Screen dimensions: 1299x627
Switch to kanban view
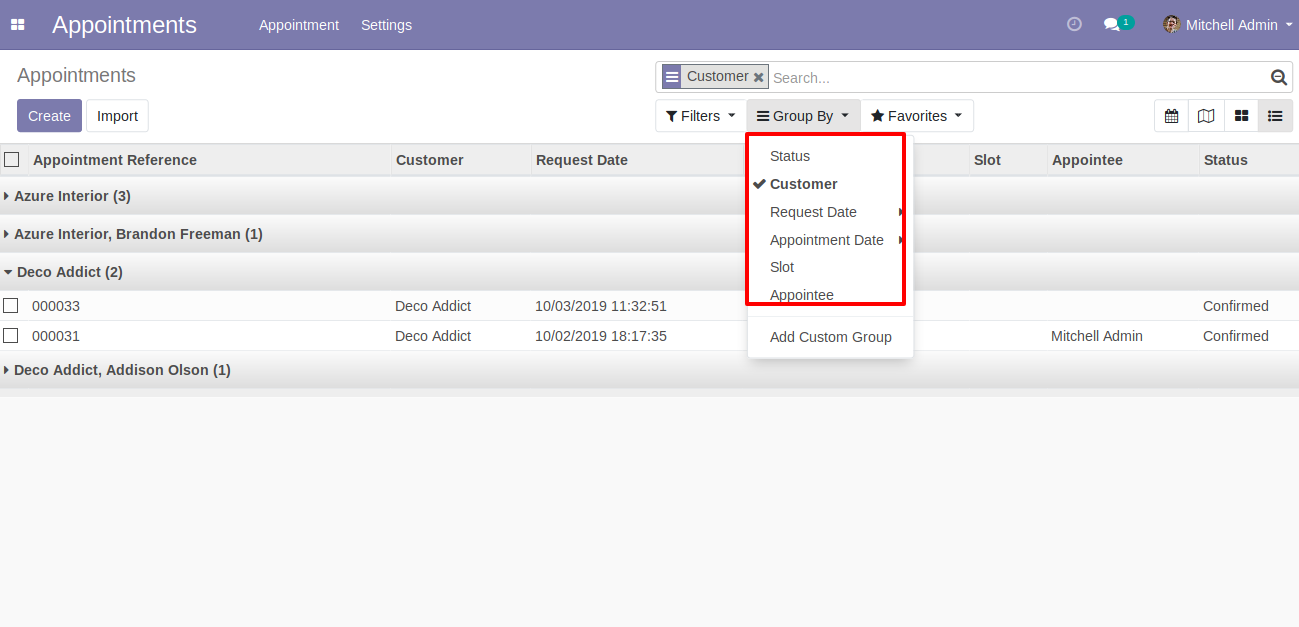(x=1241, y=116)
